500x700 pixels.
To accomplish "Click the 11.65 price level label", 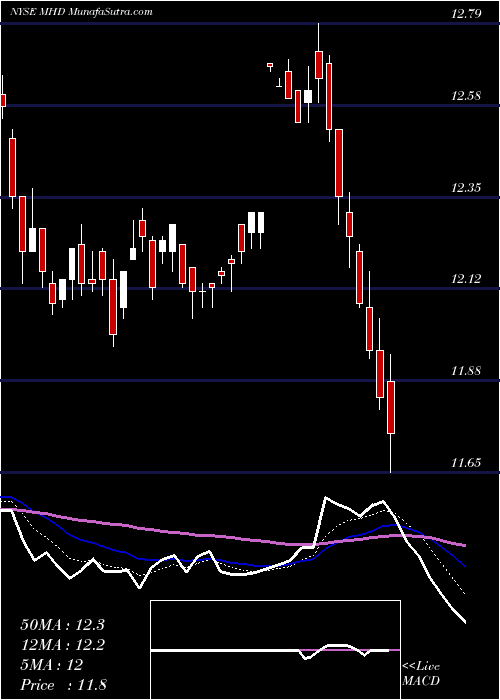I will 466,462.
